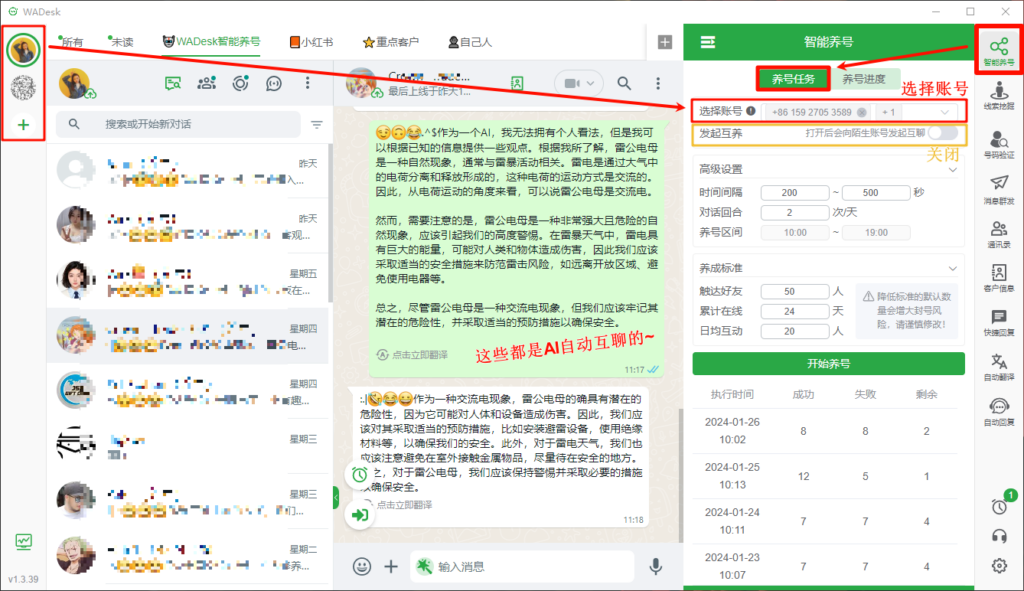Add a new tab with the plus square
1024x591 pixels.
point(665,42)
